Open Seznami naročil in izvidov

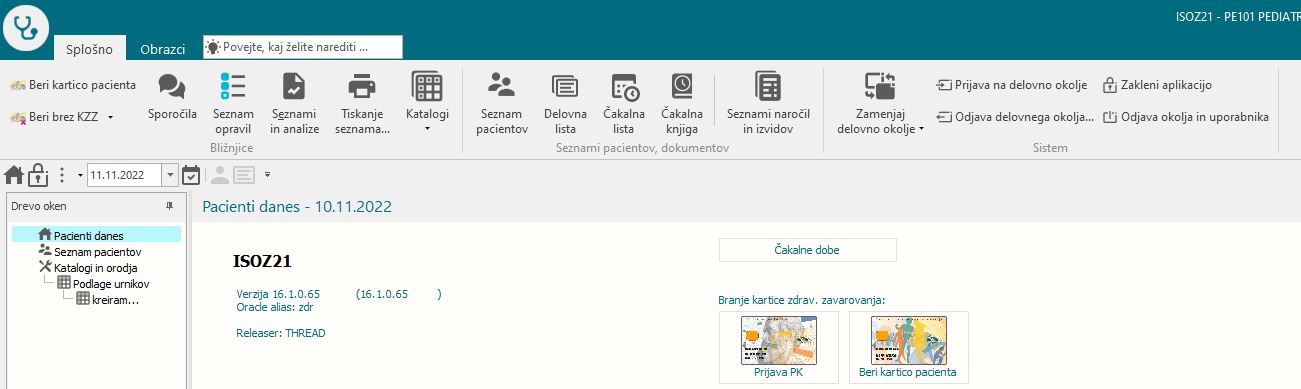767,104
